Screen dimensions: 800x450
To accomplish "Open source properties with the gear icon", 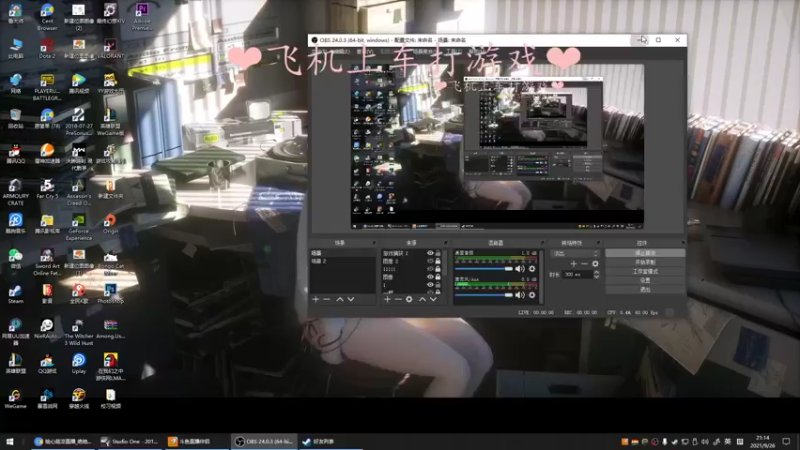I will tap(409, 299).
